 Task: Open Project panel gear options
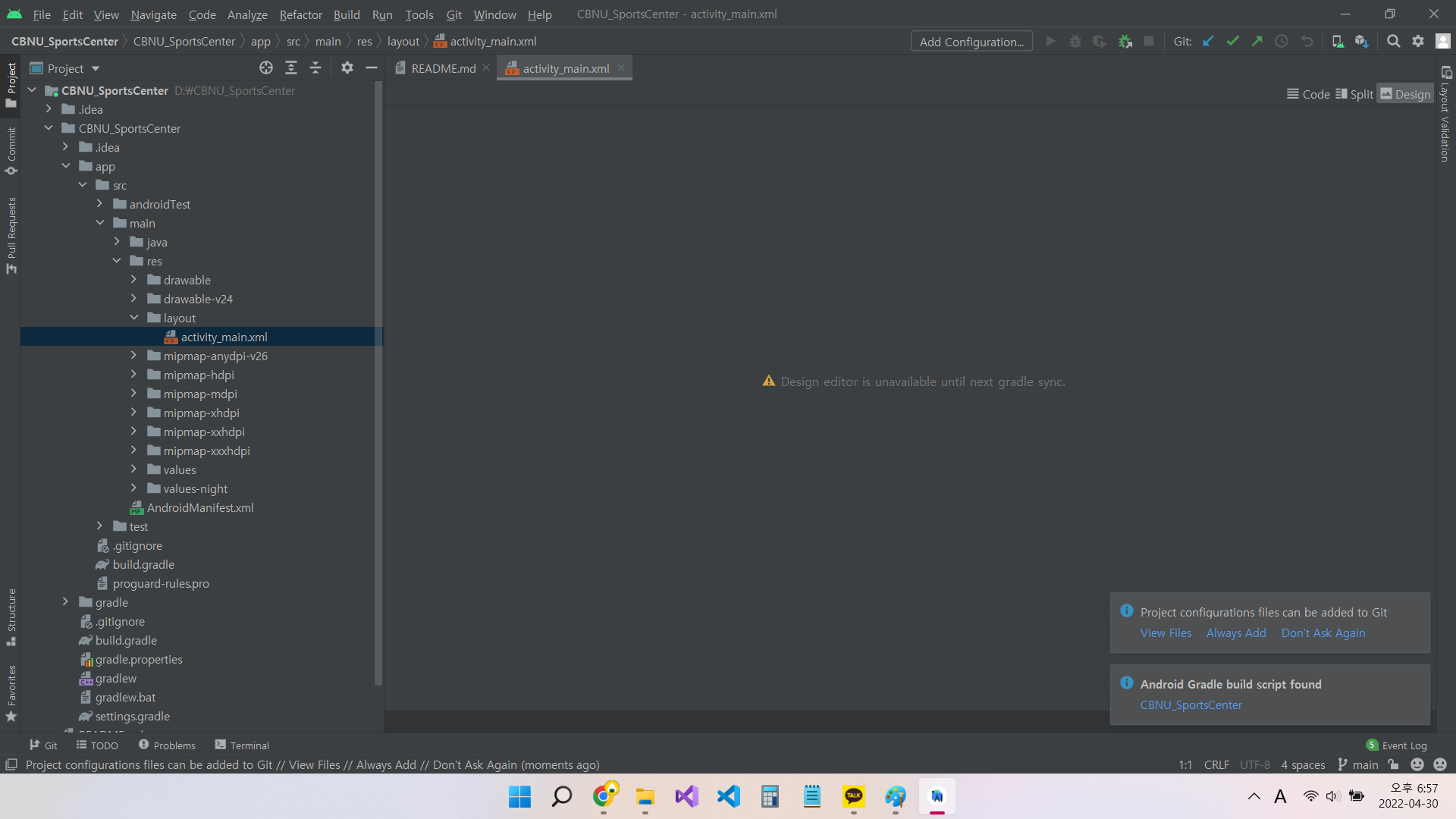347,68
